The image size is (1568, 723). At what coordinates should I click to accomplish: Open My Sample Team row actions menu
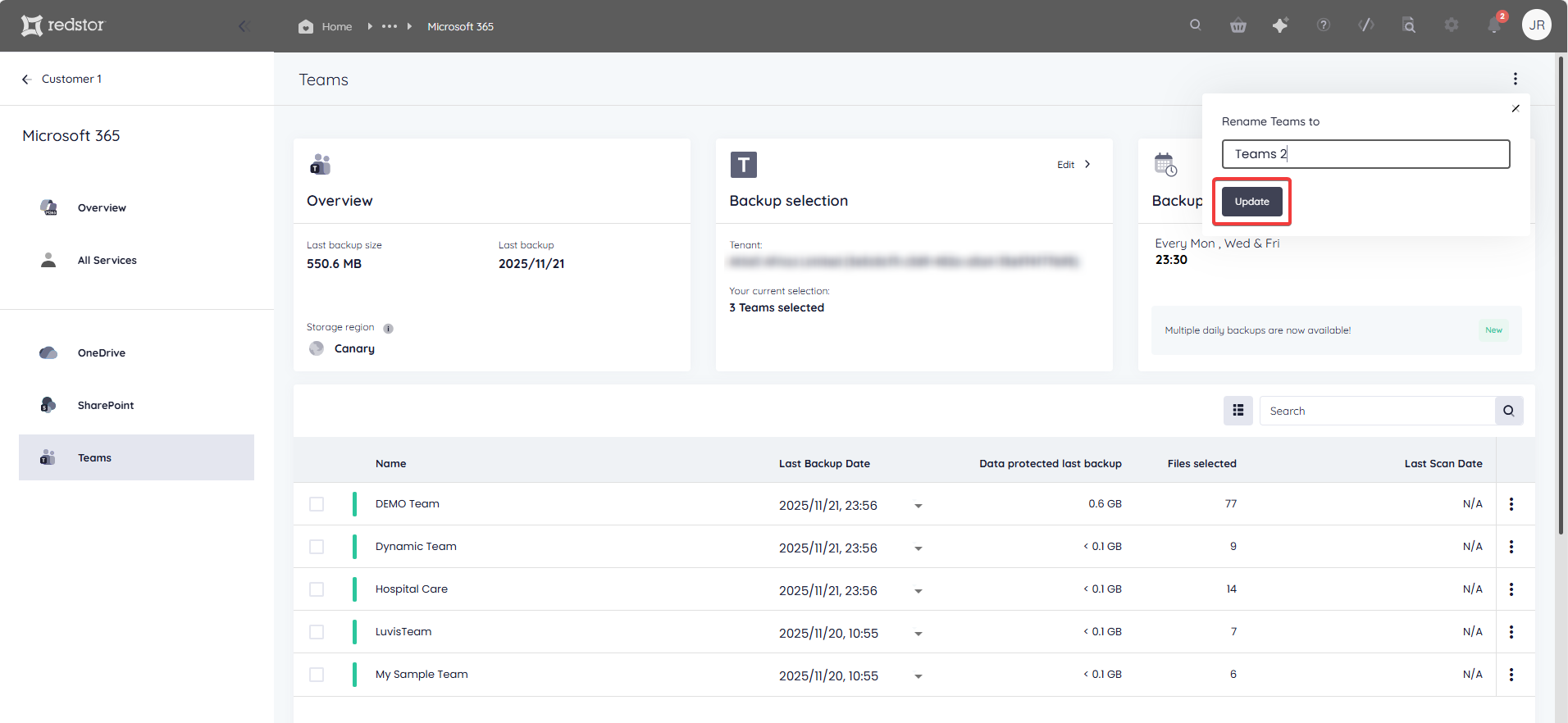click(1511, 675)
